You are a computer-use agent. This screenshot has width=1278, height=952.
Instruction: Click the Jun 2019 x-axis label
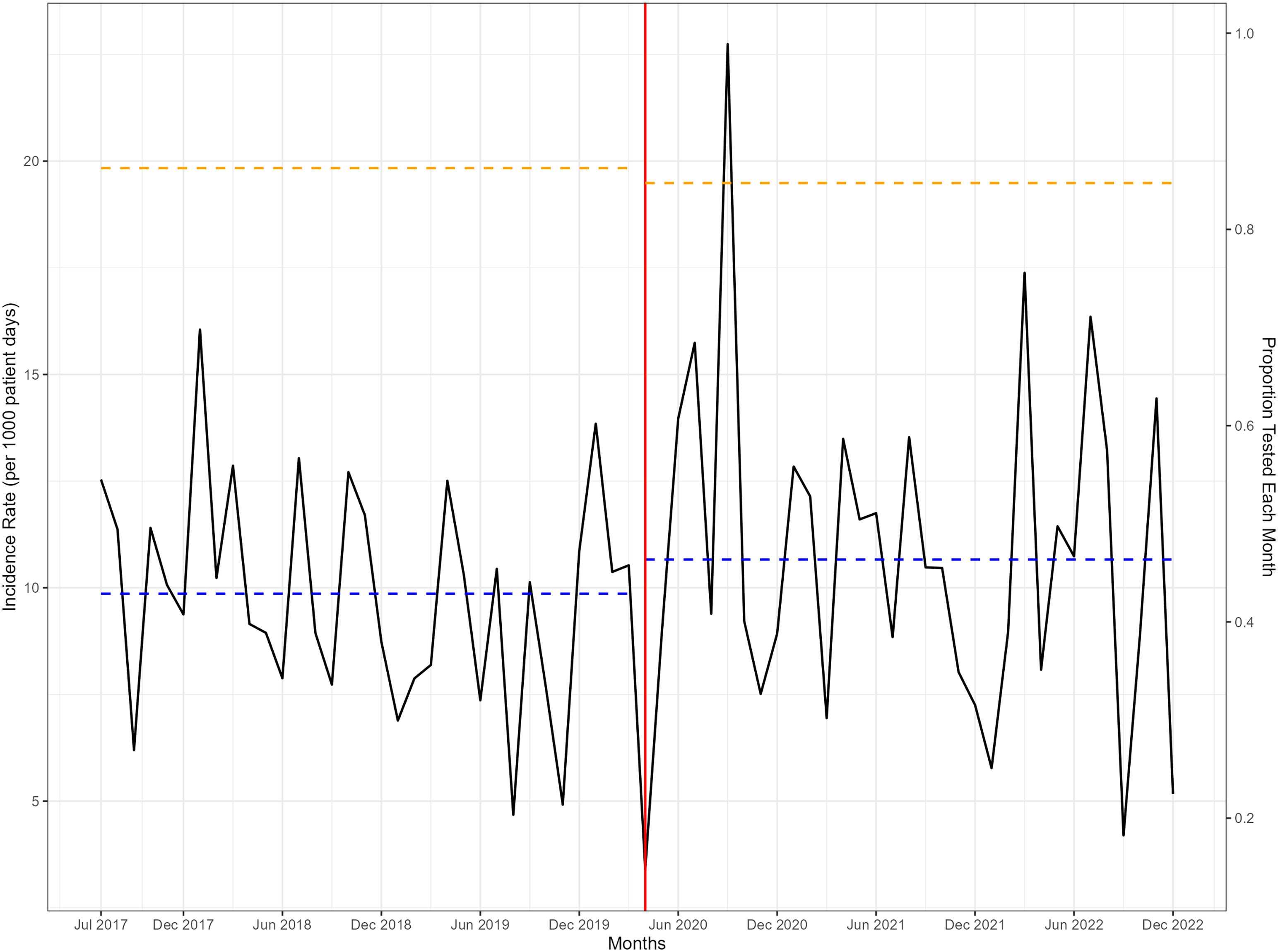click(x=479, y=925)
